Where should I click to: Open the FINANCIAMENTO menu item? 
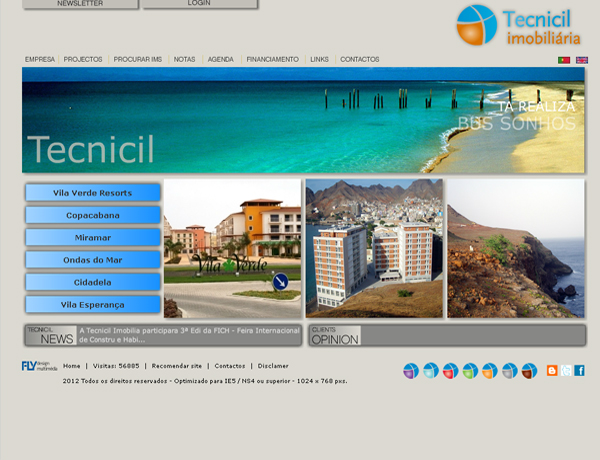click(x=272, y=60)
